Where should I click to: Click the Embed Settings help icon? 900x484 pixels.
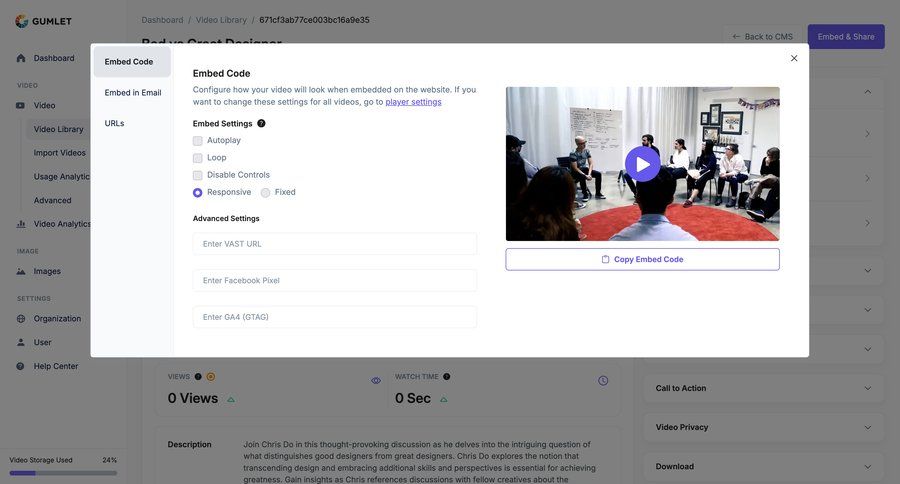(261, 124)
